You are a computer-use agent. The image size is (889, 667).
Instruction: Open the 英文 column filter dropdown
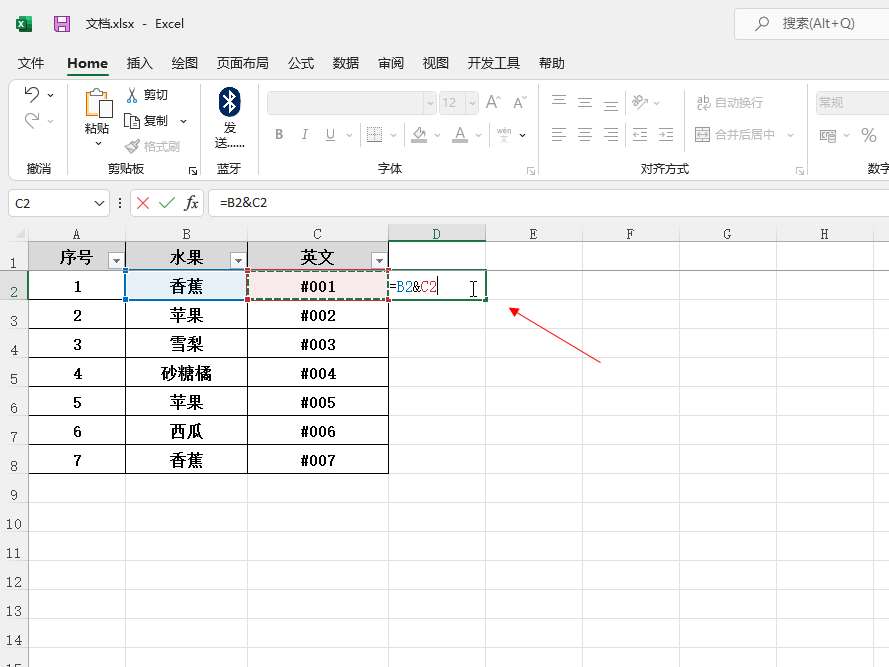point(379,260)
